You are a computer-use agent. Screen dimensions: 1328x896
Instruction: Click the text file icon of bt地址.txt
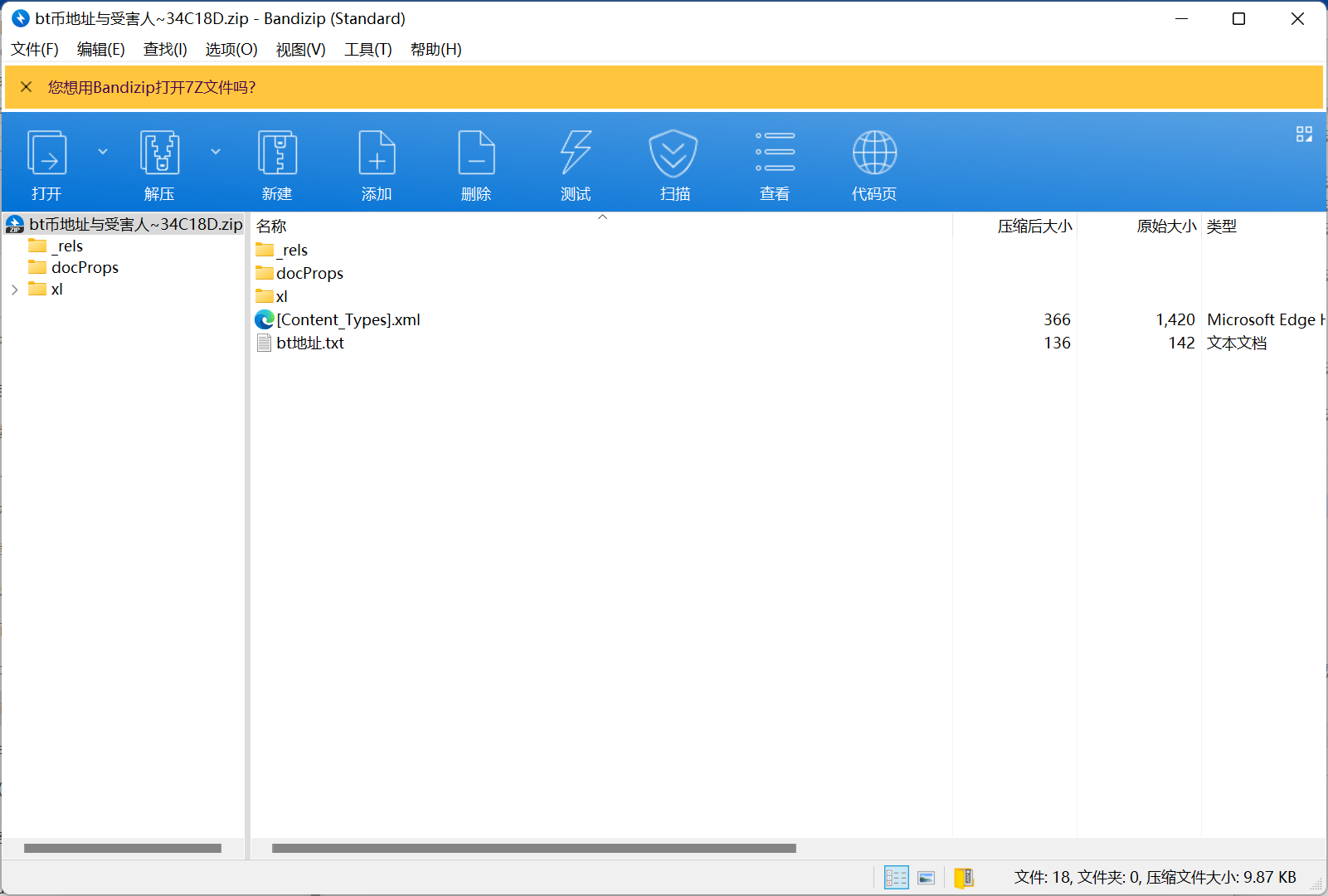265,343
